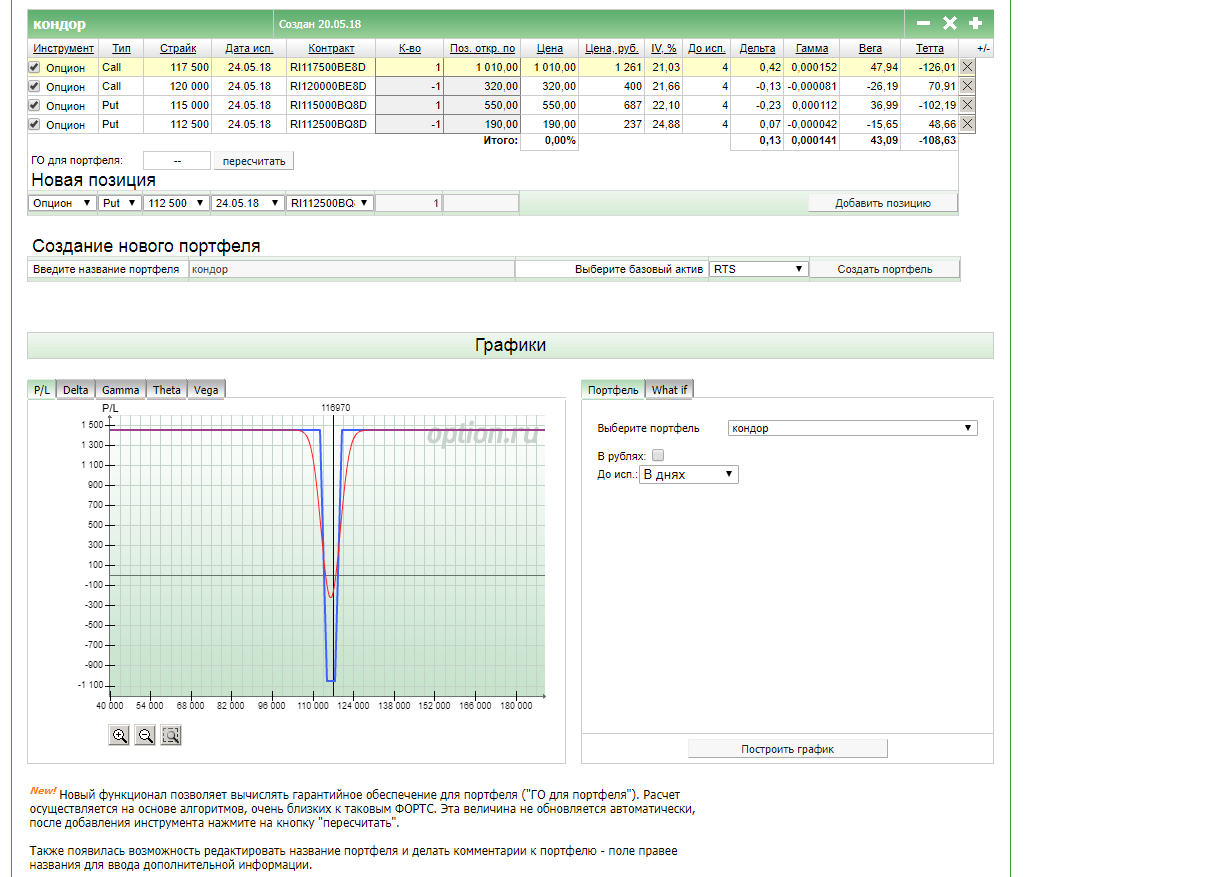Open the RTS base asset dropdown
This screenshot has width=1208, height=877.
(x=758, y=269)
